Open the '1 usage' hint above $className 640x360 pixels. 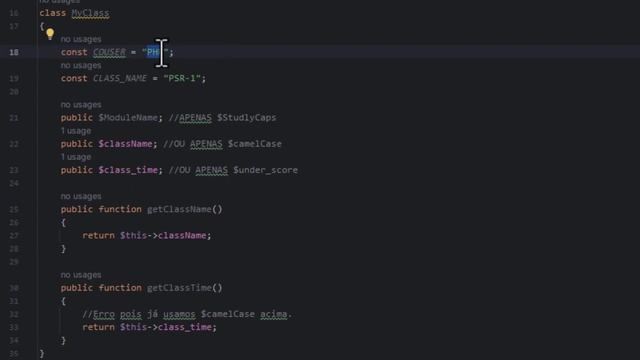76,131
